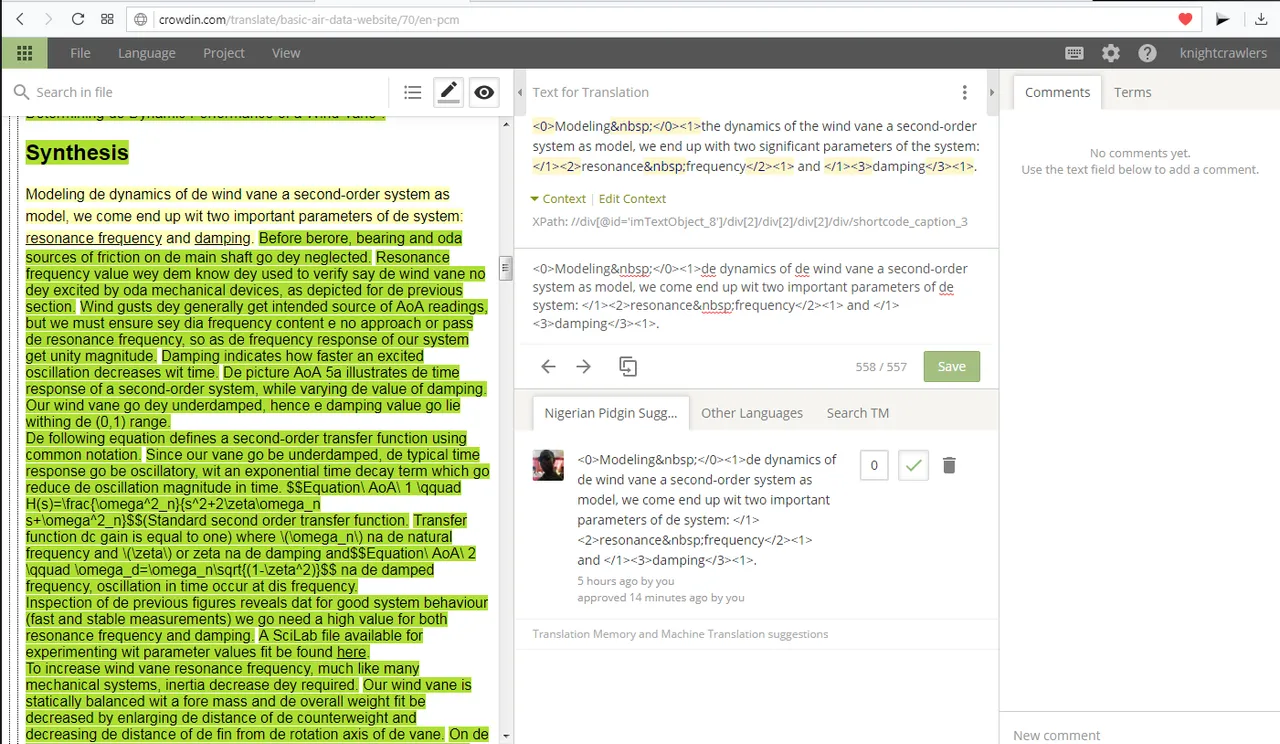Switch to the Terms tab
Image resolution: width=1280 pixels, height=744 pixels.
pos(1132,92)
